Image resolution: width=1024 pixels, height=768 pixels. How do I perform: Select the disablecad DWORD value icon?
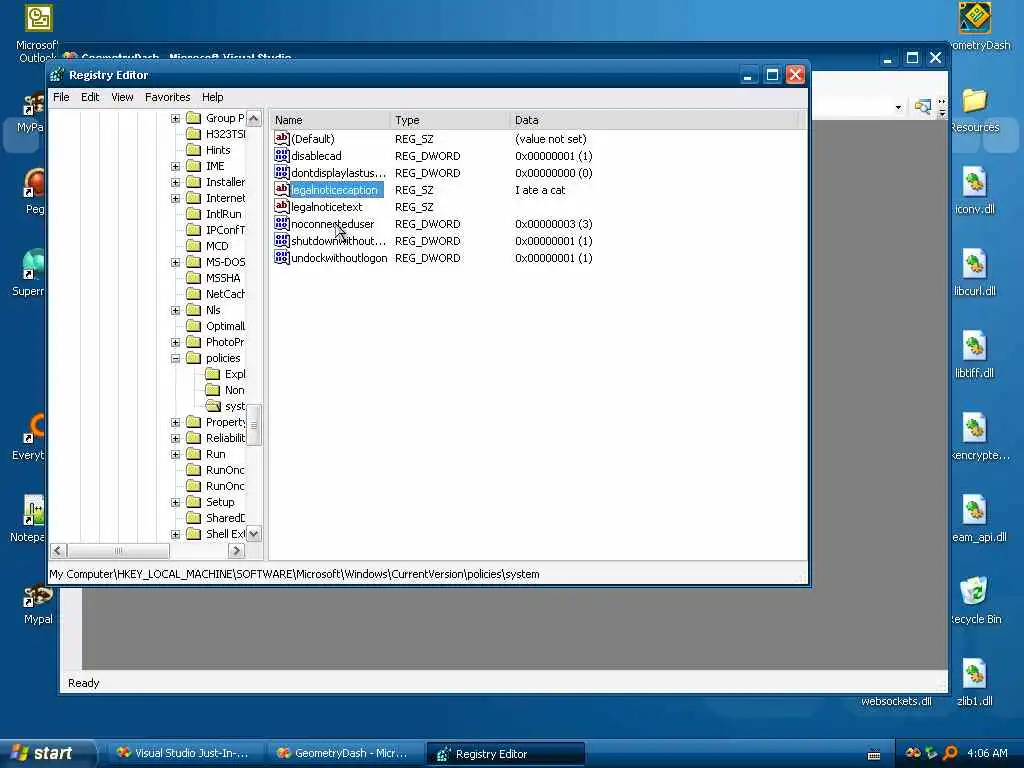point(281,155)
